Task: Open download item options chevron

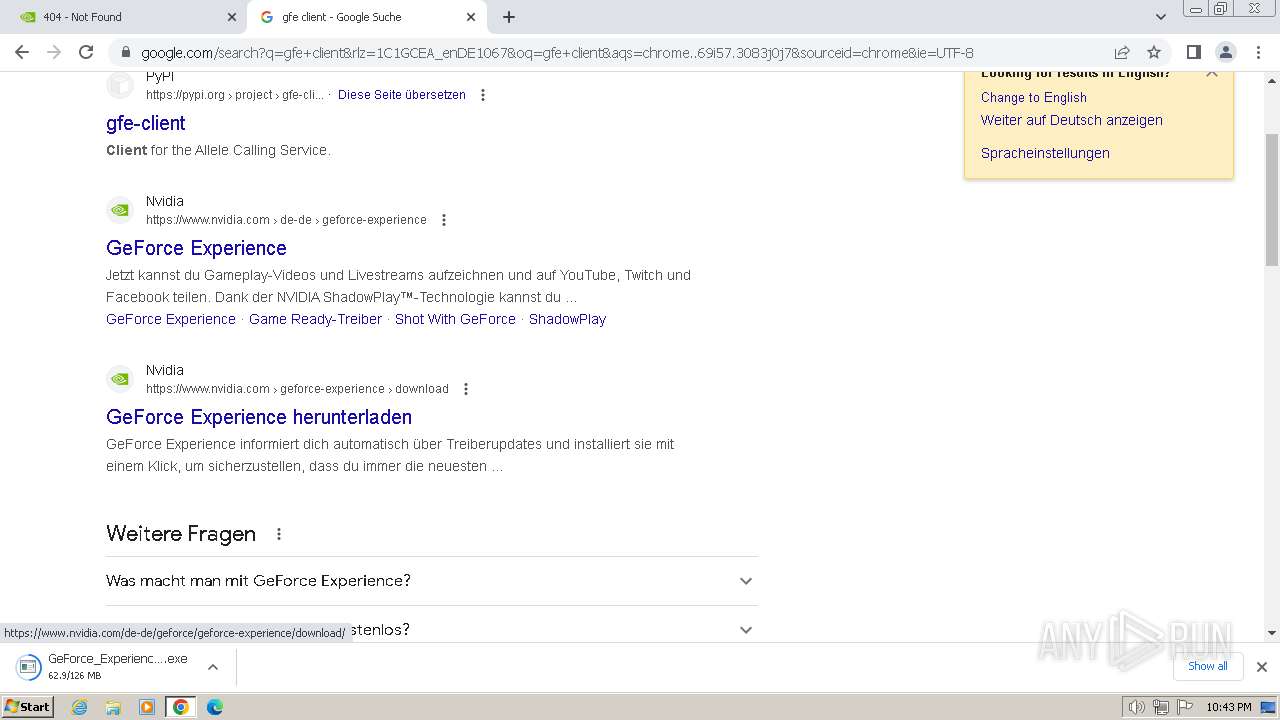Action: (x=212, y=666)
